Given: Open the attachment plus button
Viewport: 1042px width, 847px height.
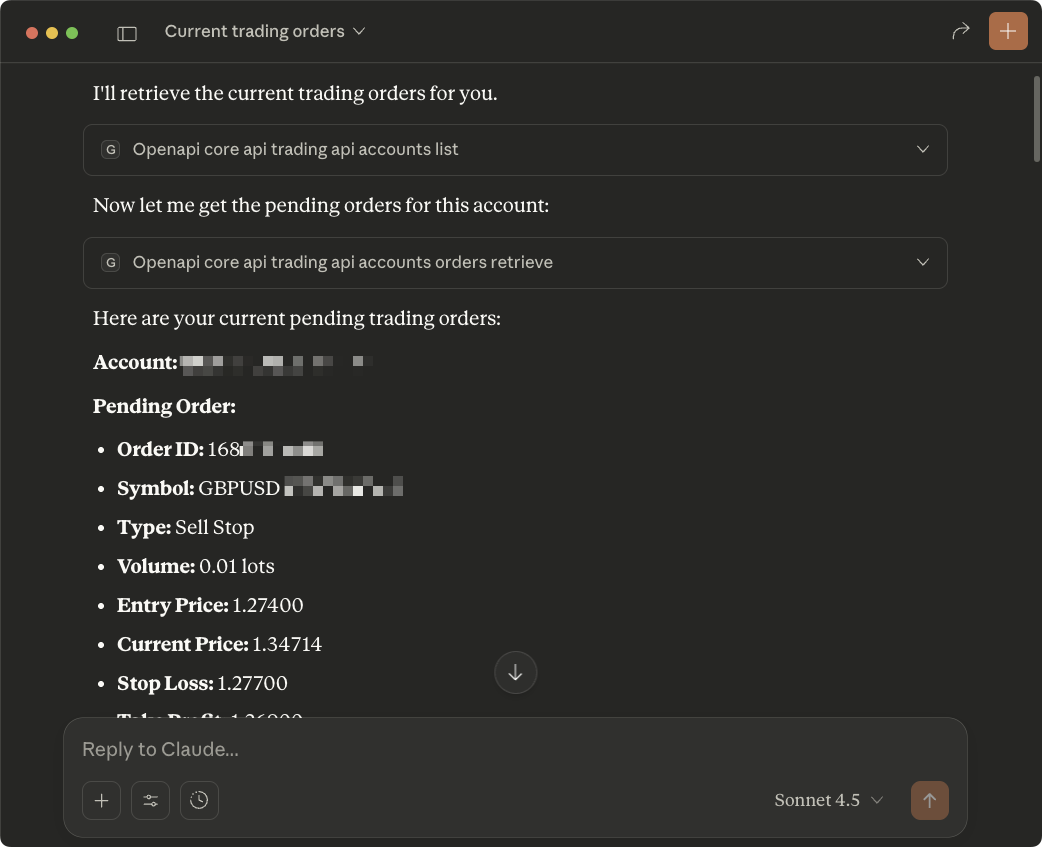Looking at the screenshot, I should click(x=101, y=800).
